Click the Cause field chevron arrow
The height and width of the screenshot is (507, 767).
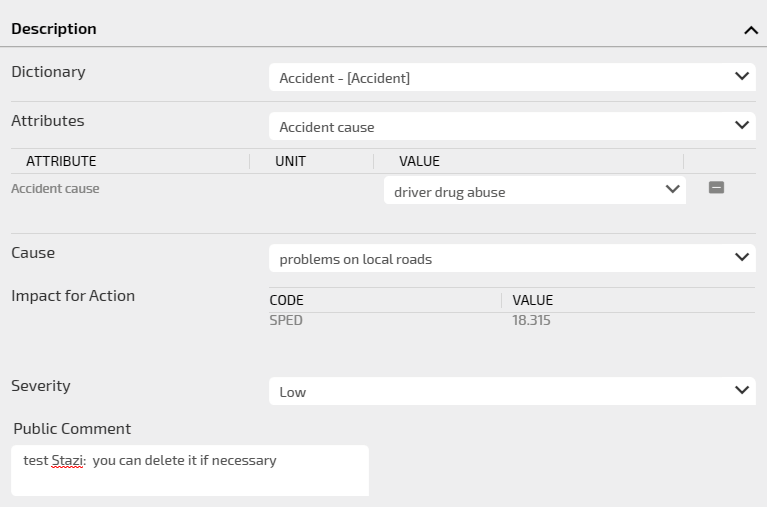(x=742, y=258)
